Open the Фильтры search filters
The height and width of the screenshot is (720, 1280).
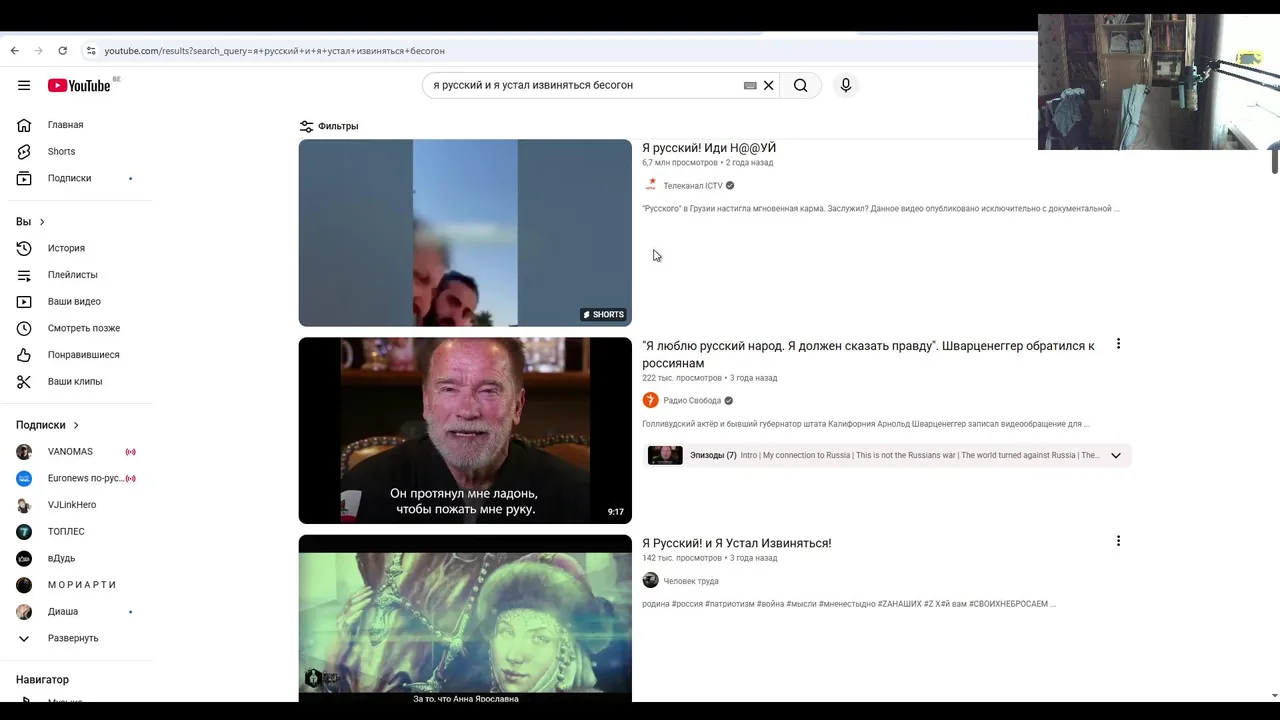coord(329,126)
